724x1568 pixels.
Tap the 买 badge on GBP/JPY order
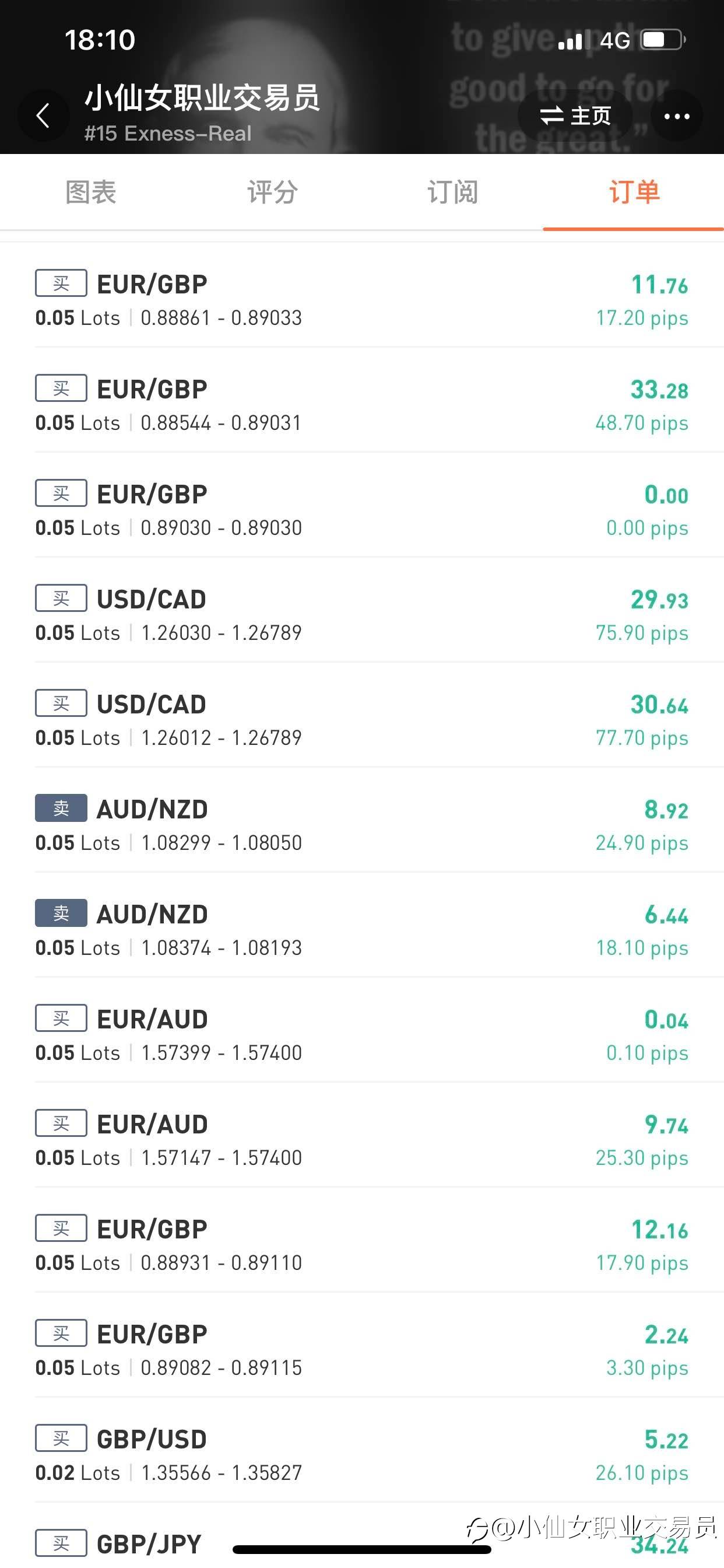tap(61, 1542)
